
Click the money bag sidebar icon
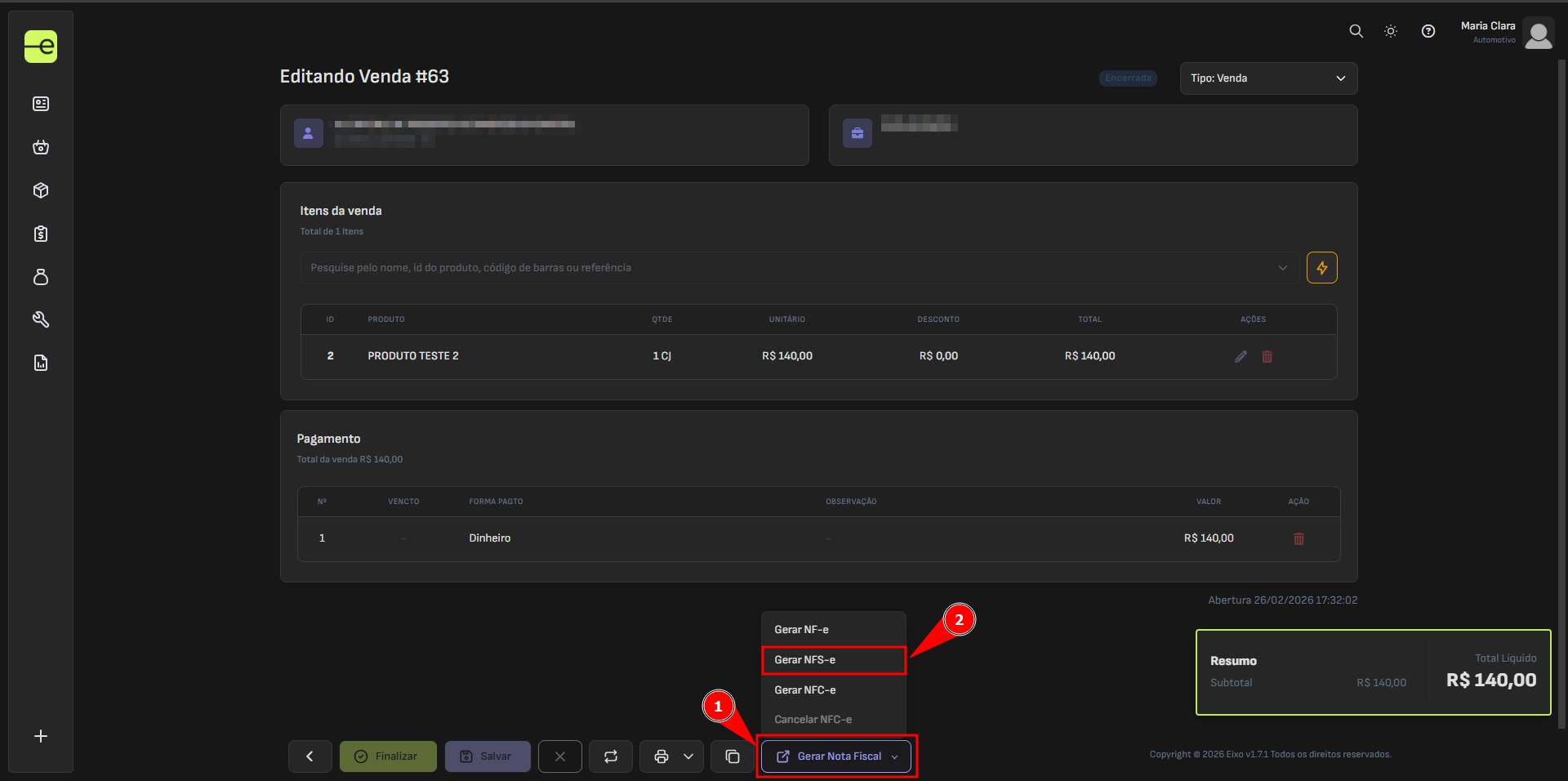tap(41, 277)
